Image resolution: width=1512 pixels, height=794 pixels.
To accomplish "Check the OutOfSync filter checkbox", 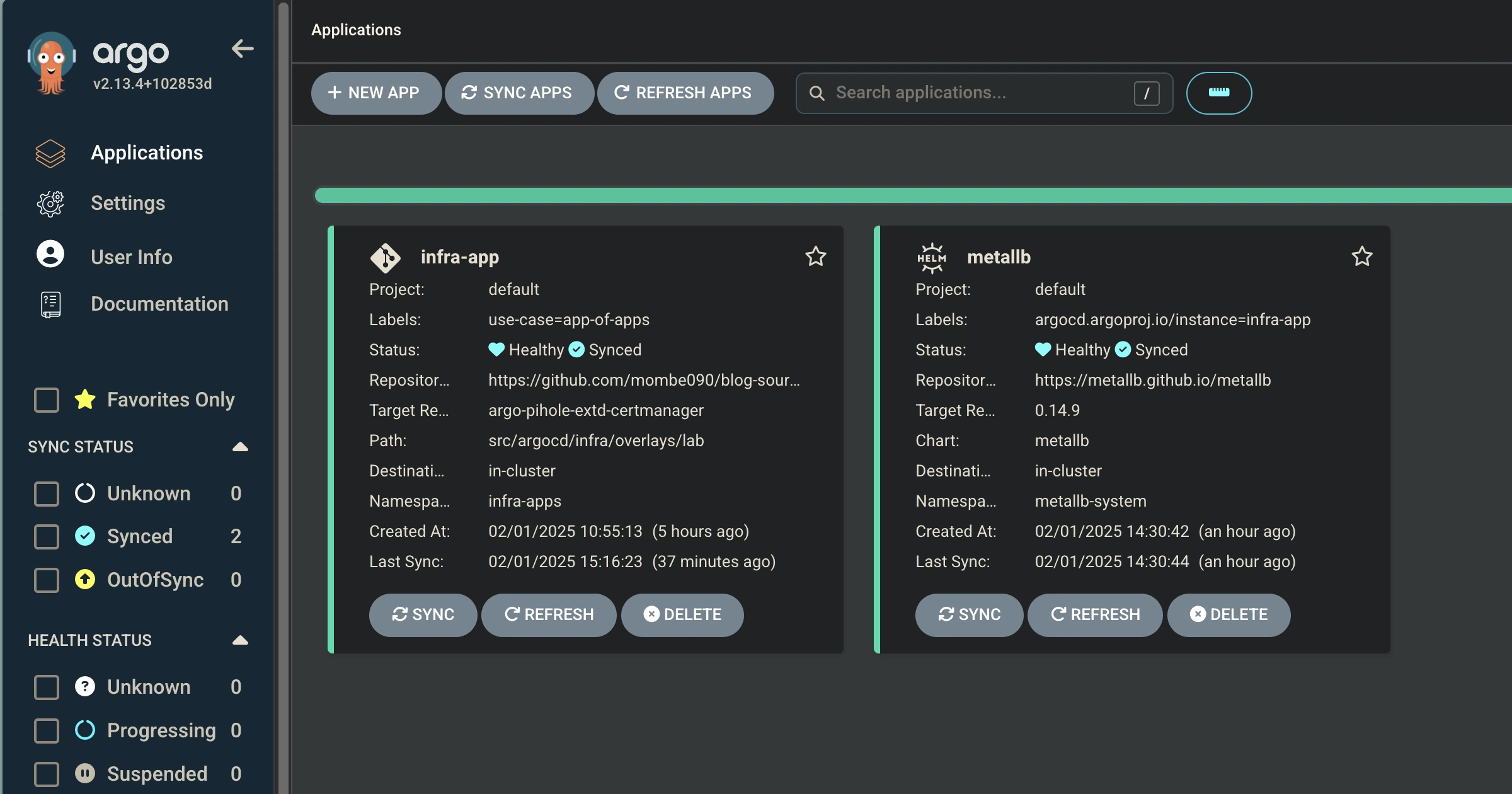I will coord(47,580).
